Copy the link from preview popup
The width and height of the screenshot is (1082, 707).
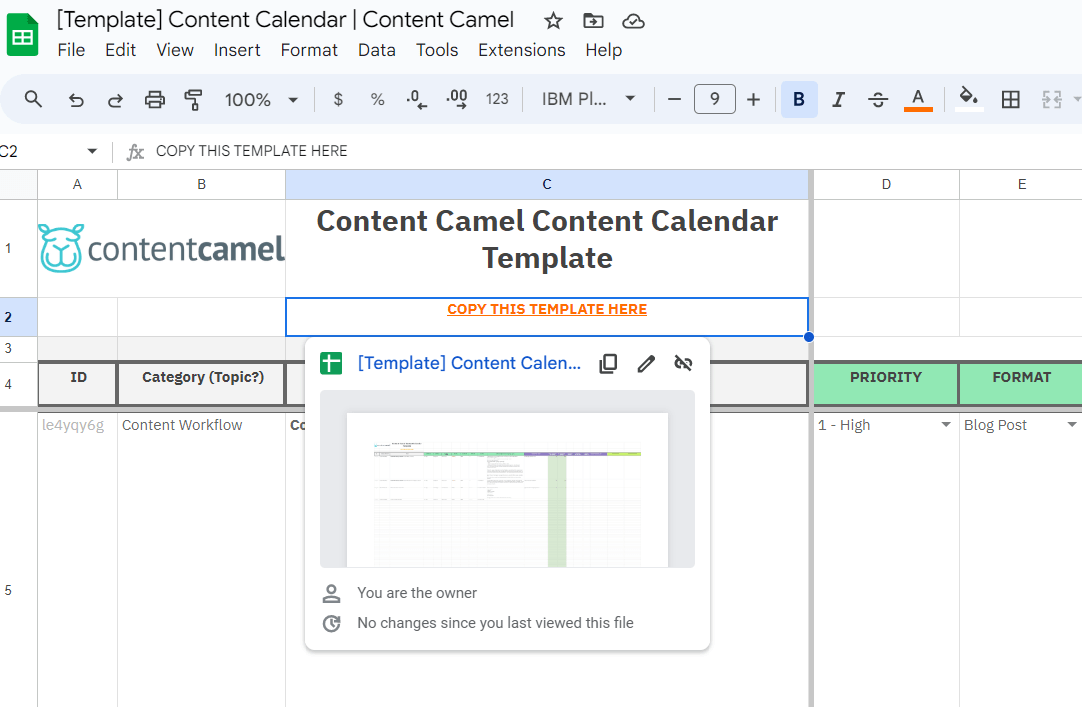tap(608, 364)
